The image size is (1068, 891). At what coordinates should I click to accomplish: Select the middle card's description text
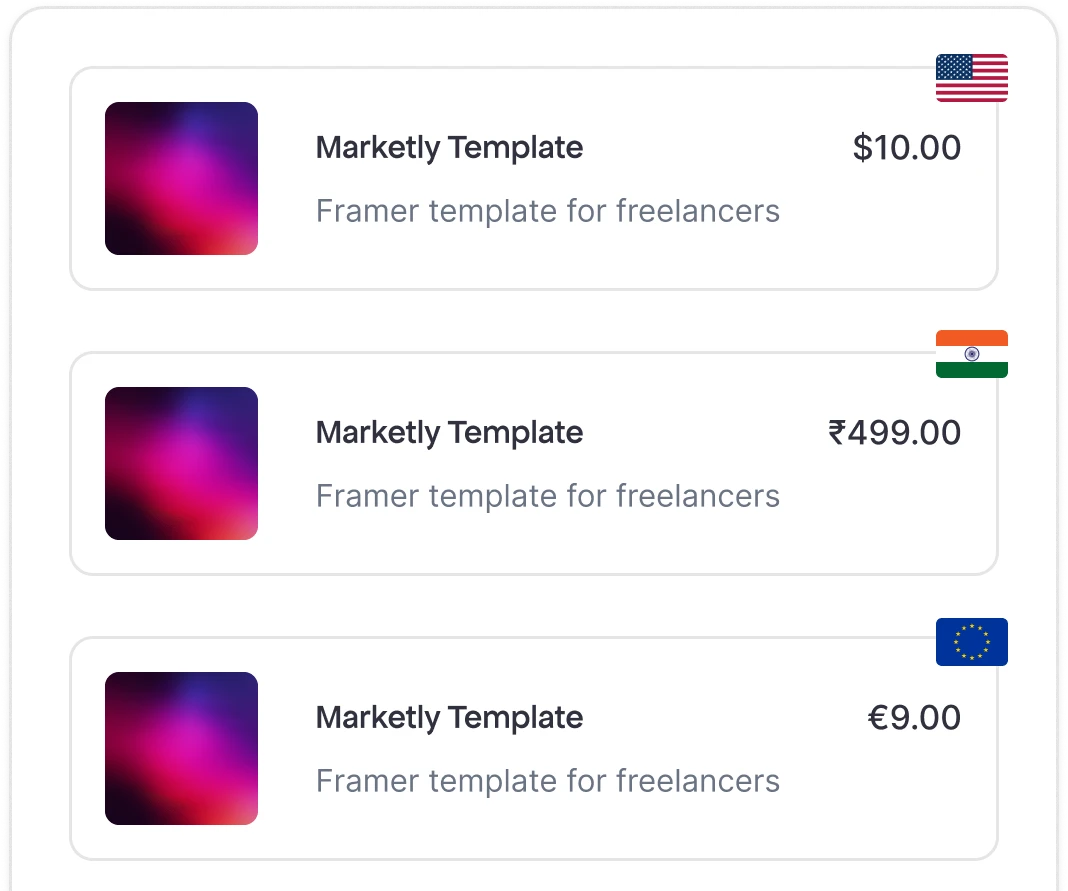547,496
